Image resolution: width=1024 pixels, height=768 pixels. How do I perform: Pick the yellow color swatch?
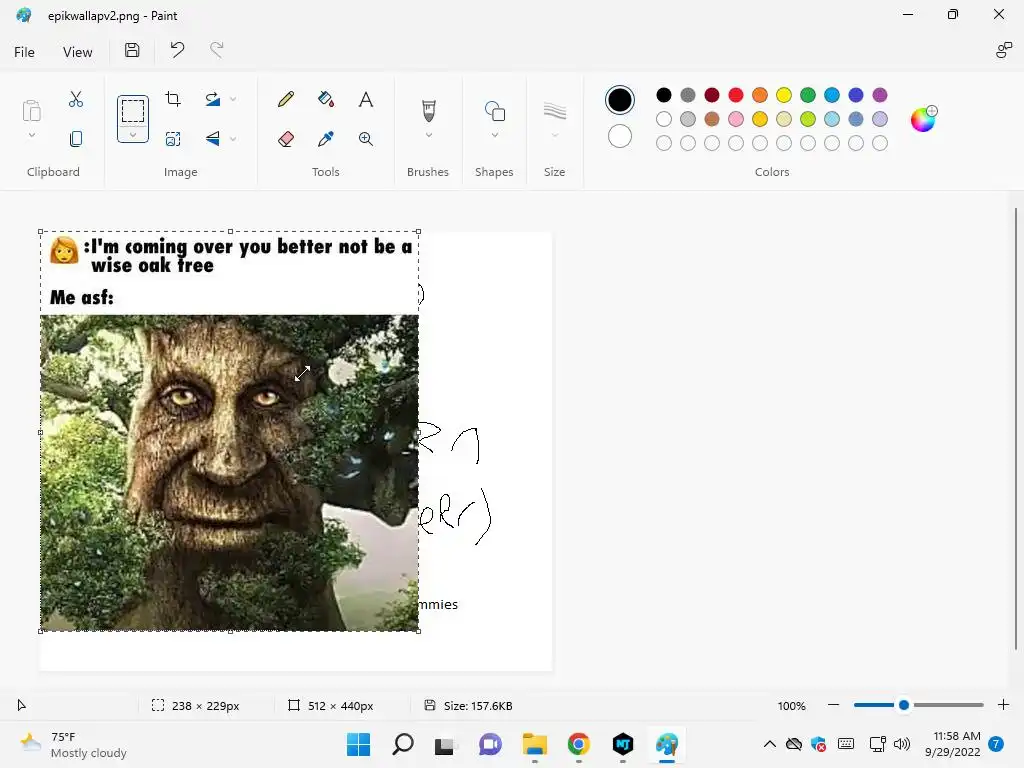click(784, 95)
